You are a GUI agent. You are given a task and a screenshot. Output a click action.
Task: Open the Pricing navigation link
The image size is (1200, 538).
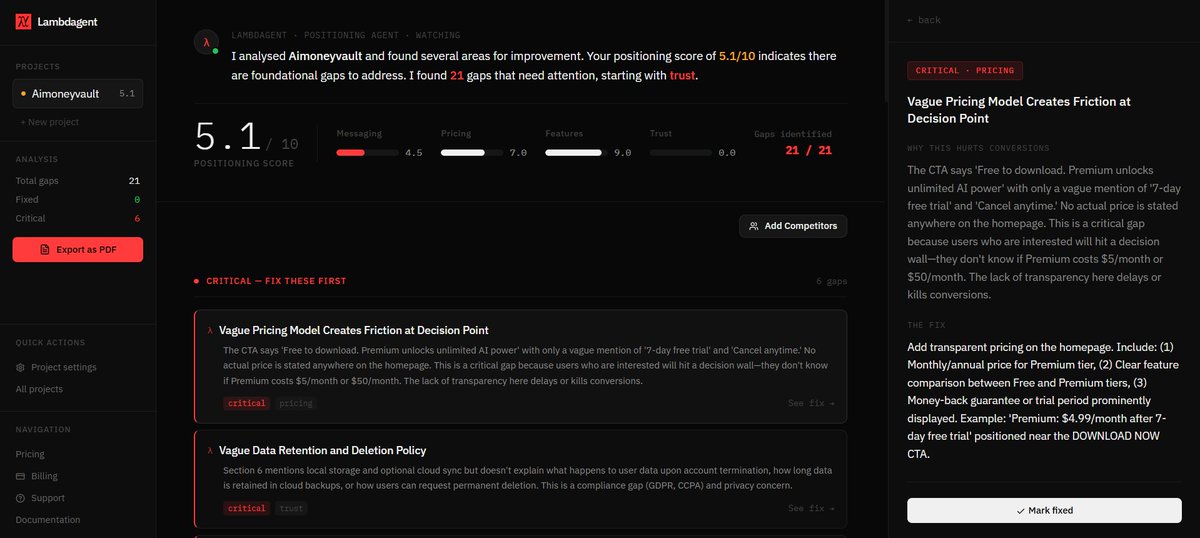tap(30, 454)
